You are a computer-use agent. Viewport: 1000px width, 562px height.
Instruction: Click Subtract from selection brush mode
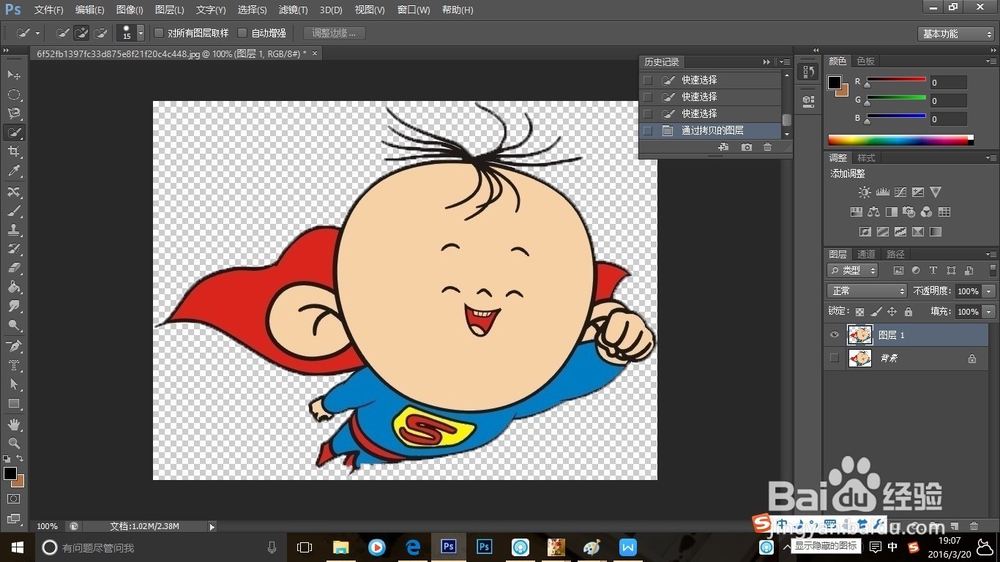pos(100,33)
